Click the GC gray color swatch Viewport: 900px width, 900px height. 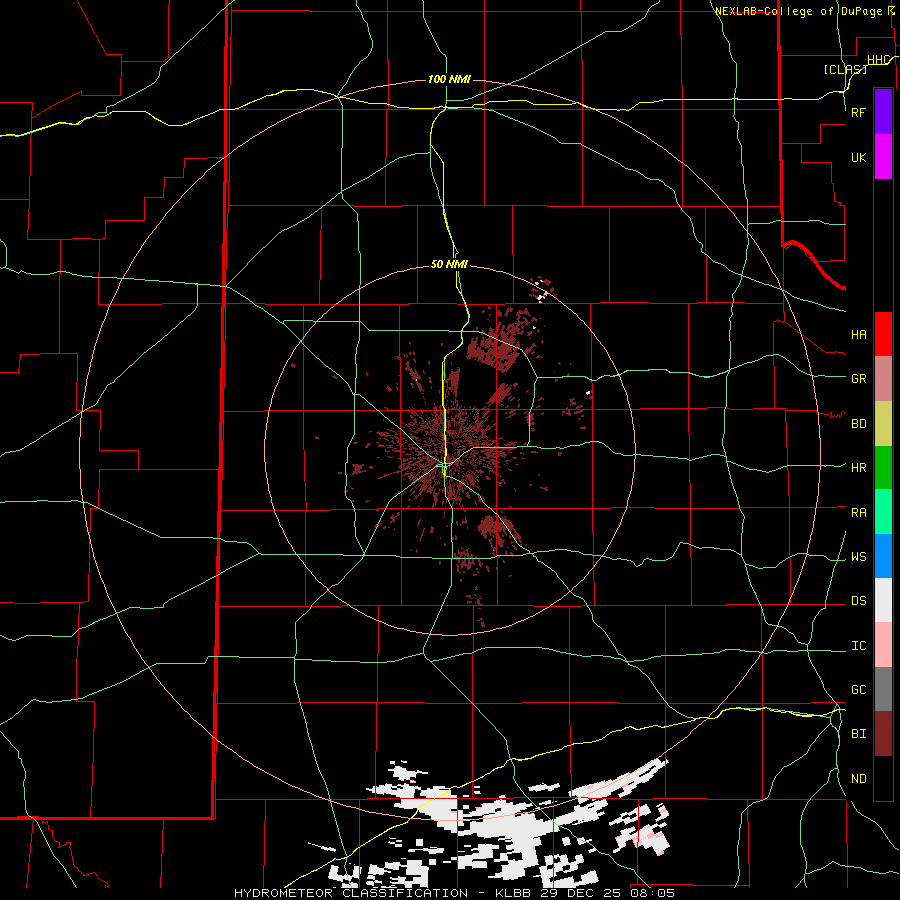coord(883,689)
